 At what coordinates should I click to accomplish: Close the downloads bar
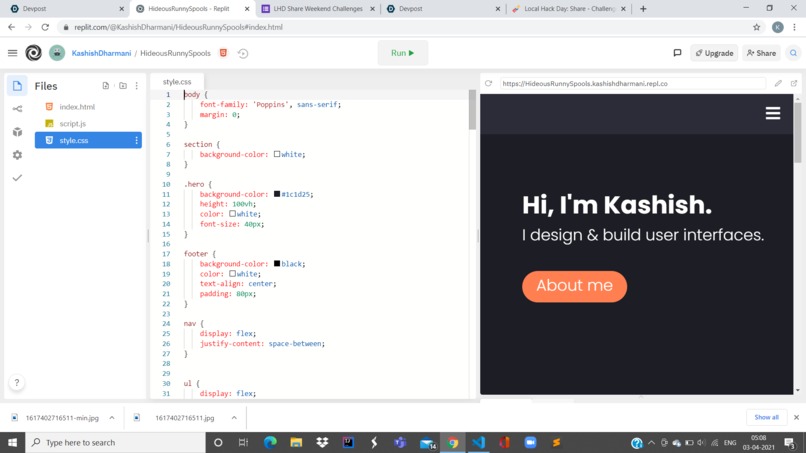pos(796,418)
